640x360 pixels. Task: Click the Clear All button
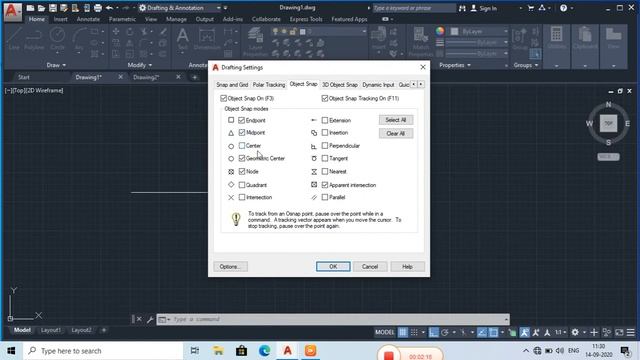tap(396, 133)
